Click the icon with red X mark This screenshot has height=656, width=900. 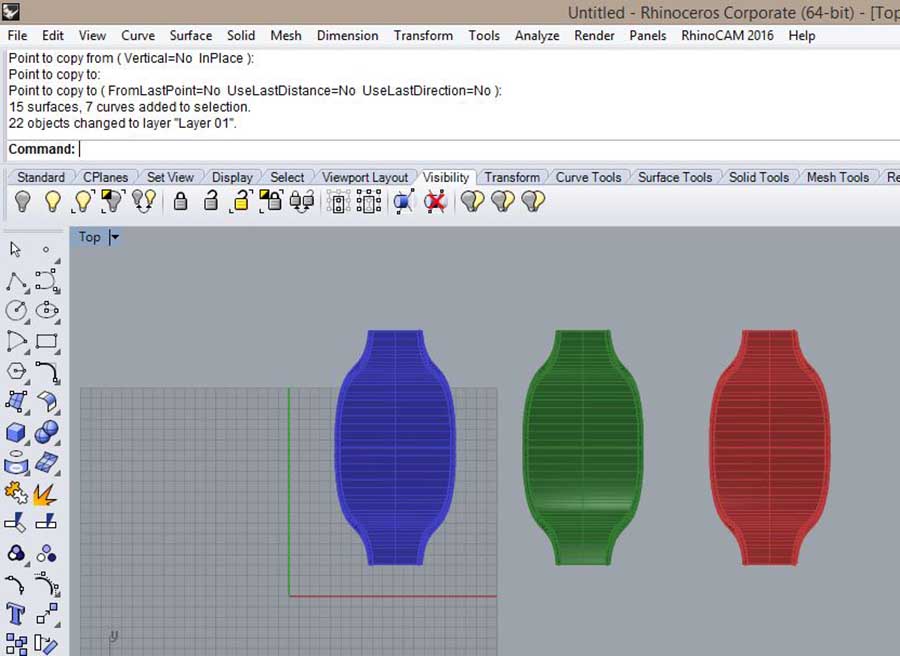coord(435,201)
